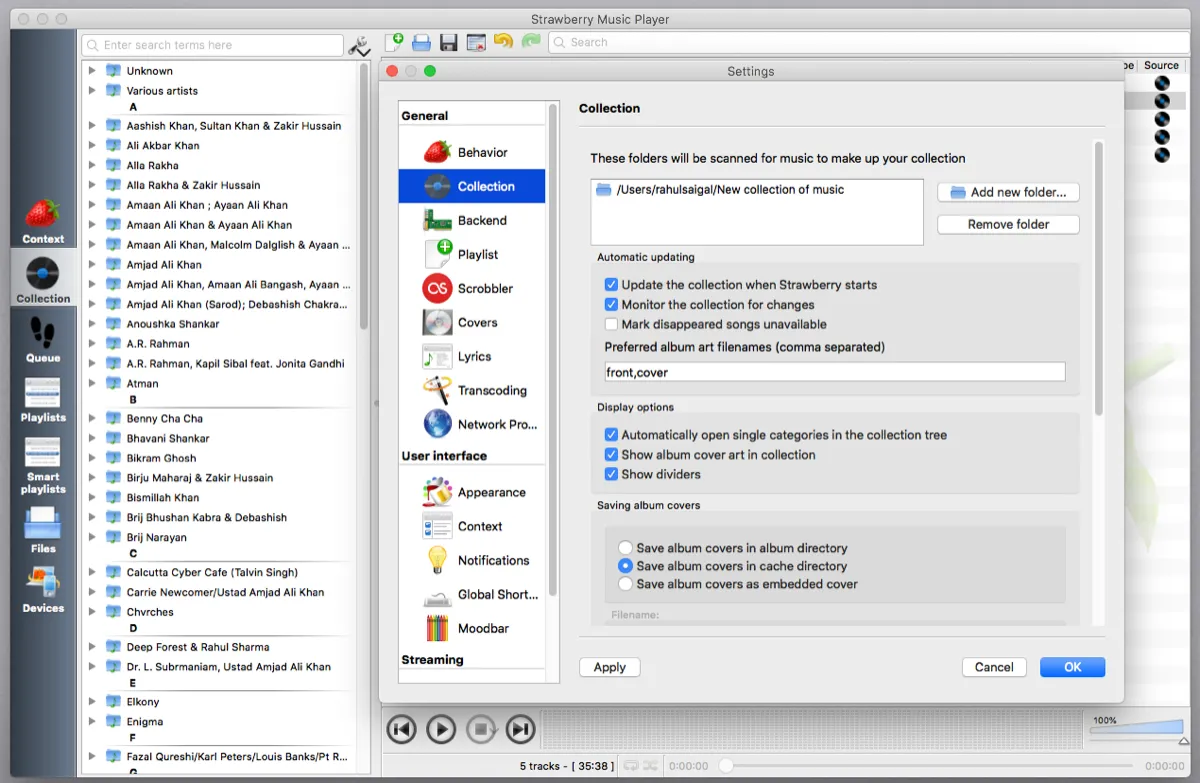The width and height of the screenshot is (1200, 783).
Task: Load playlist toolbar icon
Action: (421, 42)
